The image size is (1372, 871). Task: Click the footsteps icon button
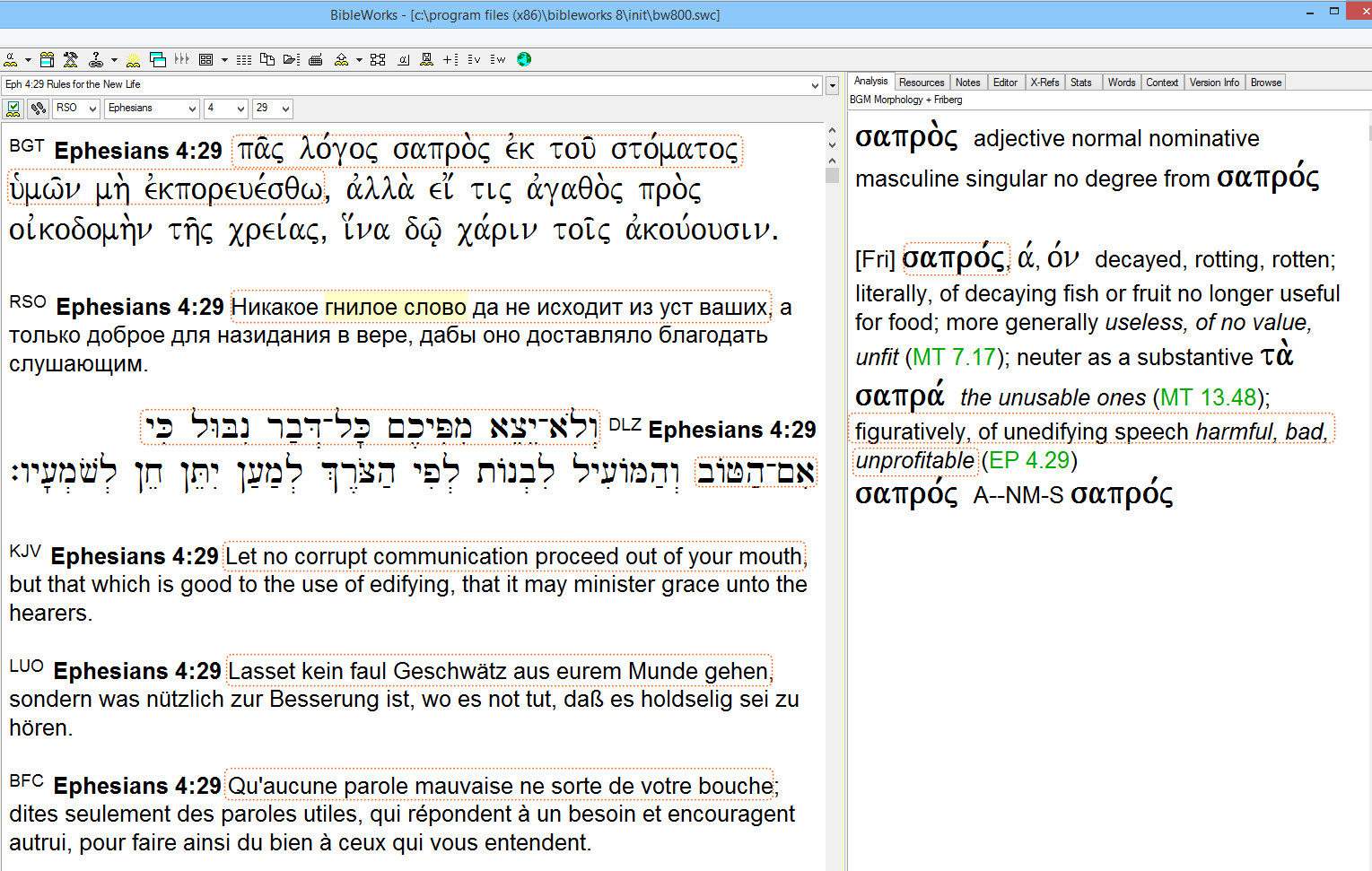tap(38, 109)
